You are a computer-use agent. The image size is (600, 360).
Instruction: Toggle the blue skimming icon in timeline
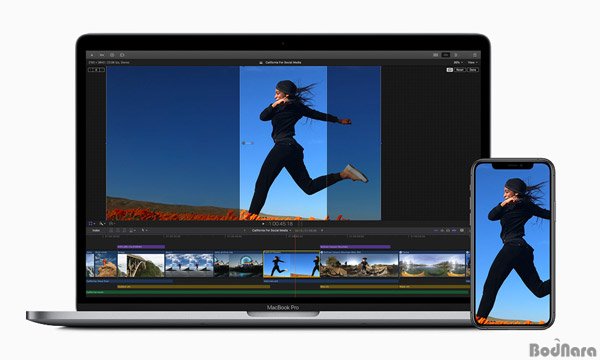pos(436,230)
